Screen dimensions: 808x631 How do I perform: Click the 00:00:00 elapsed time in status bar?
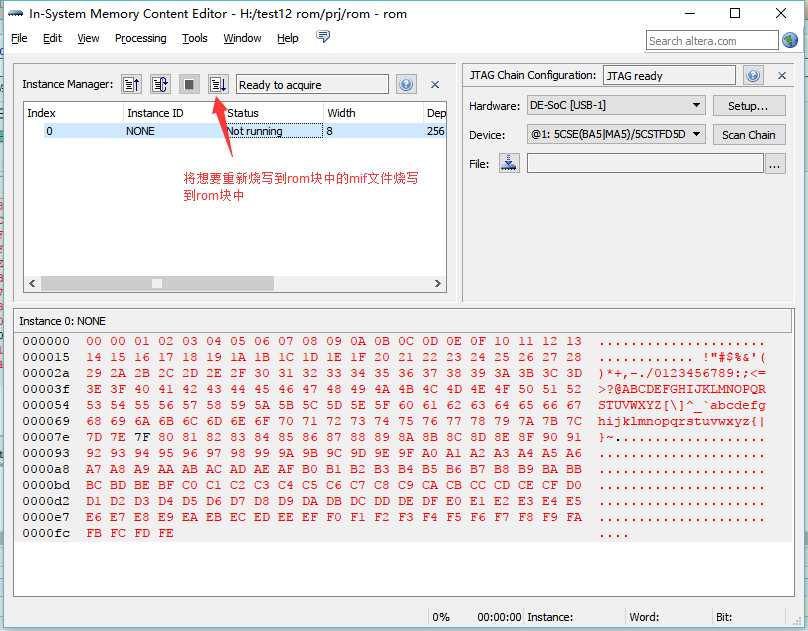pyautogui.click(x=499, y=617)
